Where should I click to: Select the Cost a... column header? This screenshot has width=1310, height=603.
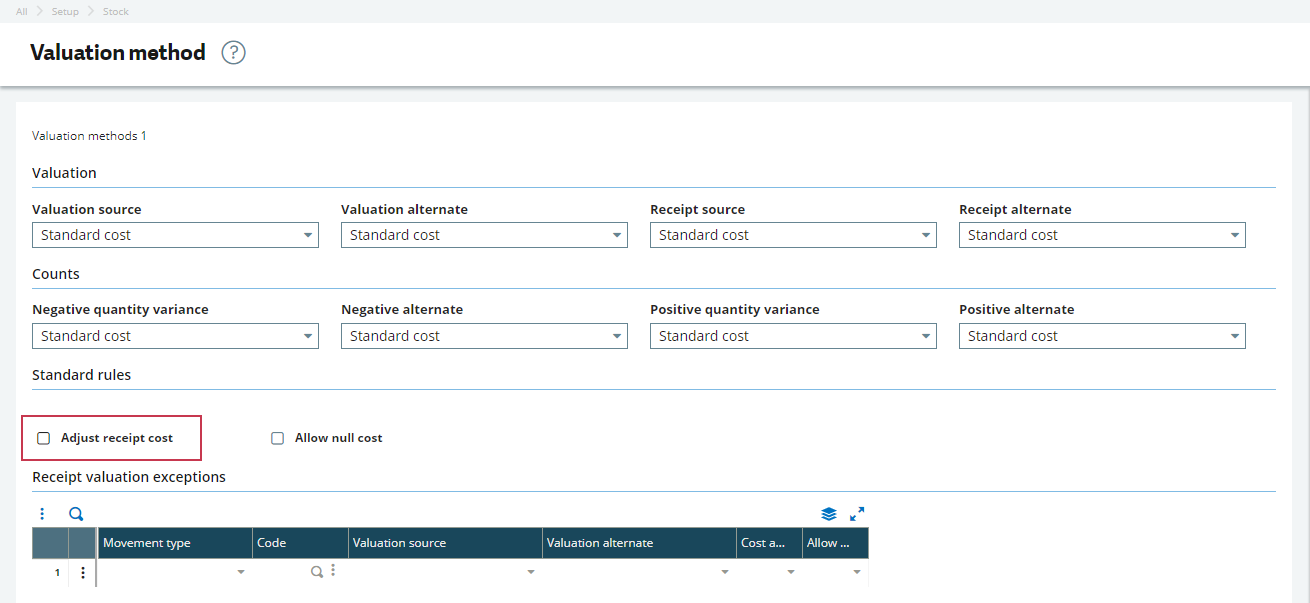(769, 543)
